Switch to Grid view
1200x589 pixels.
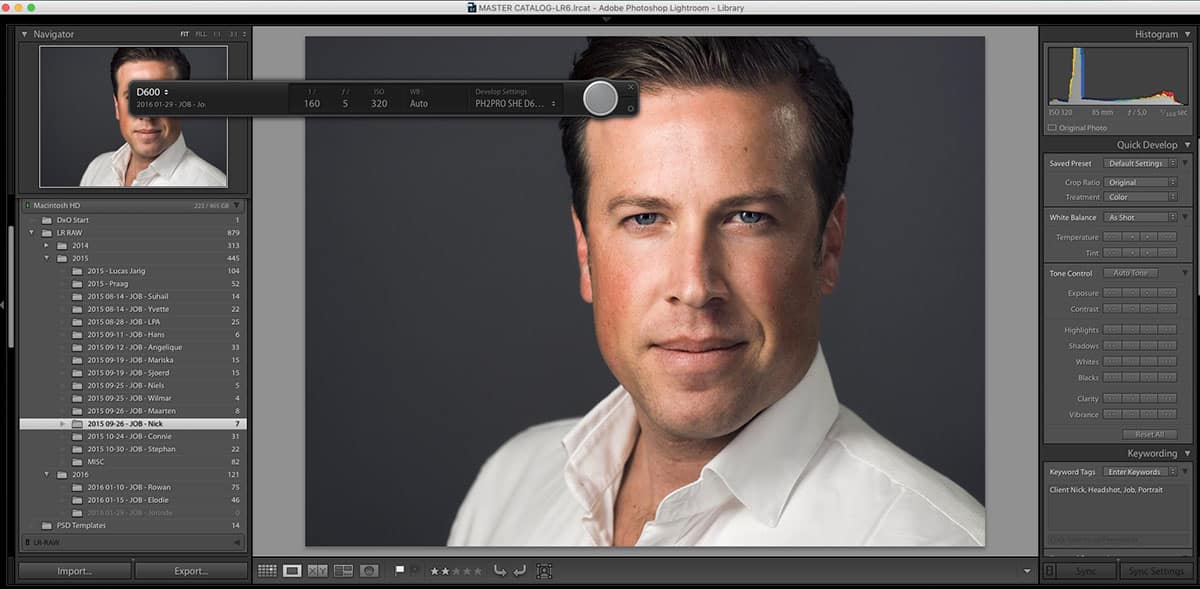tap(266, 570)
